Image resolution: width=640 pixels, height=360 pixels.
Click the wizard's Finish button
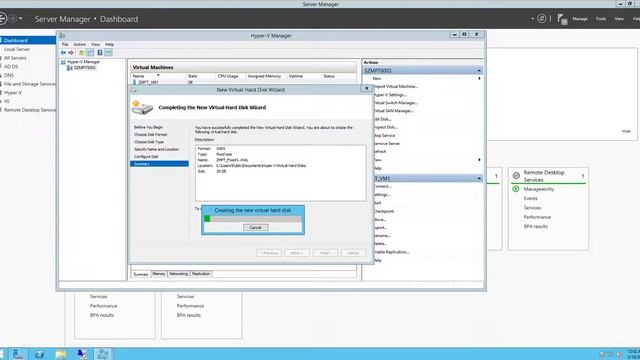click(325, 253)
